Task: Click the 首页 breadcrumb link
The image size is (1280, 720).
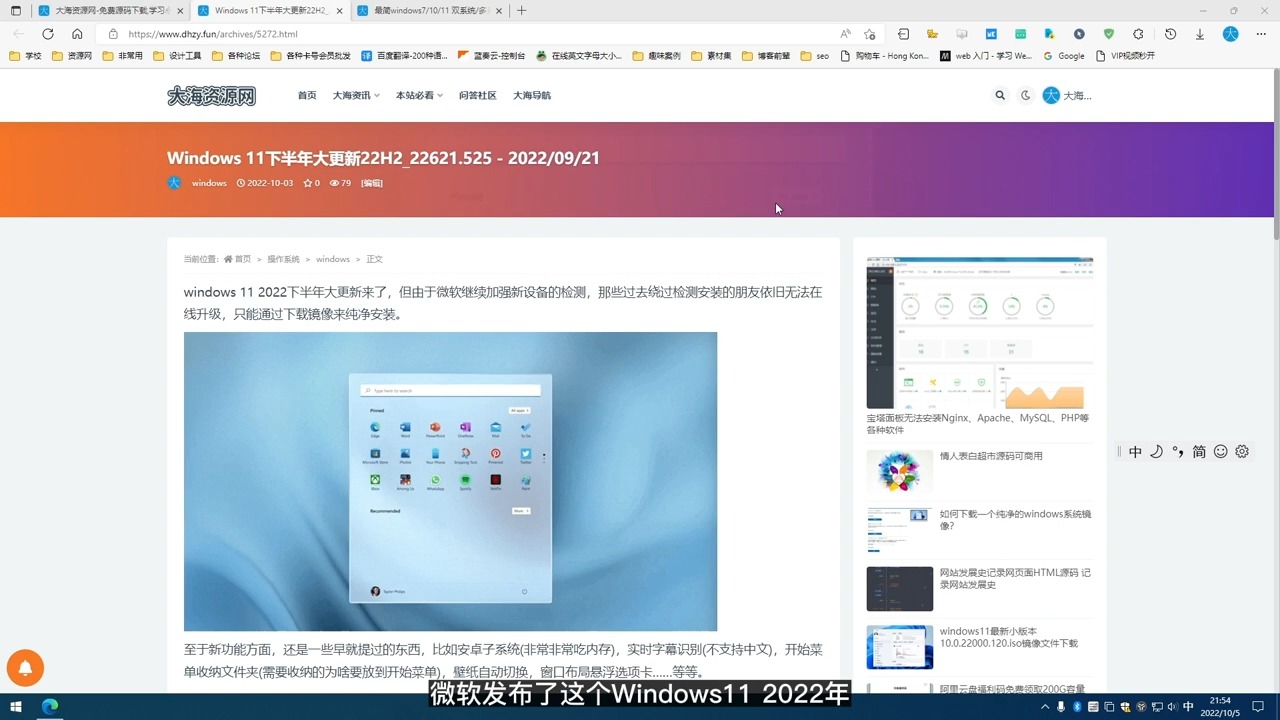Action: 243,259
